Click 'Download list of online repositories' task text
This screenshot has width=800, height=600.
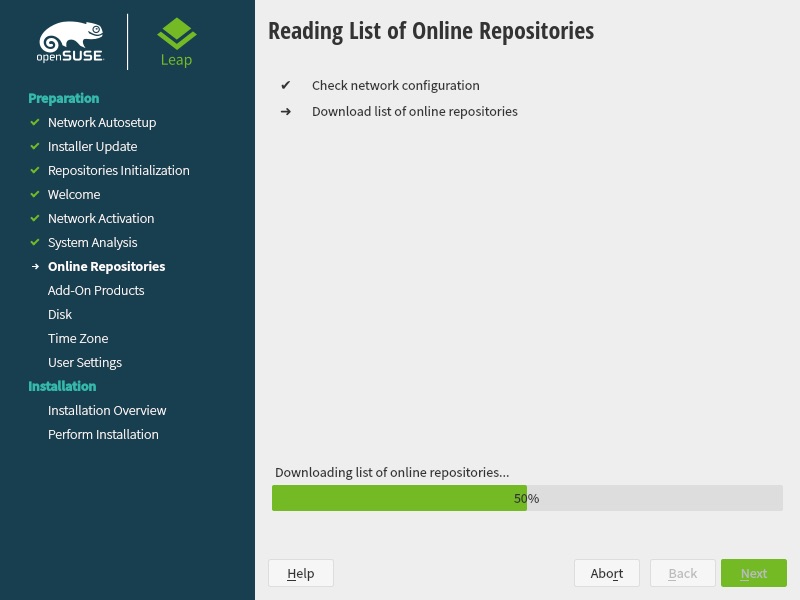[x=415, y=111]
